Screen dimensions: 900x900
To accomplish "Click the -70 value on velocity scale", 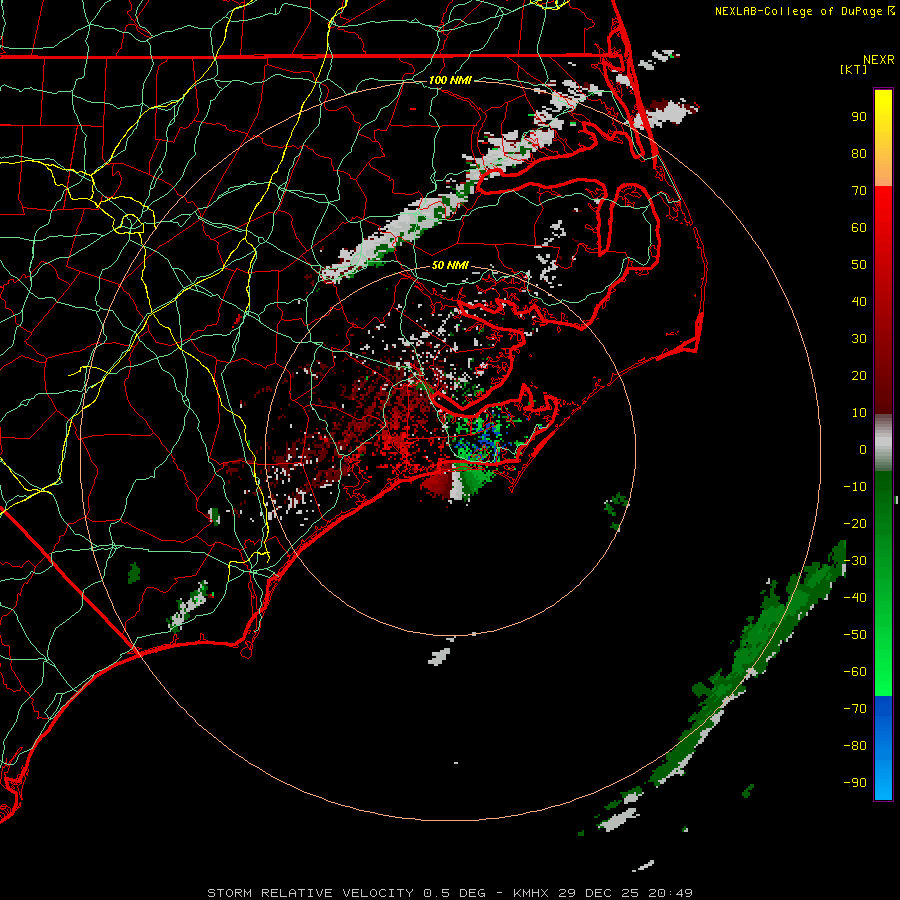I will pyautogui.click(x=855, y=709).
